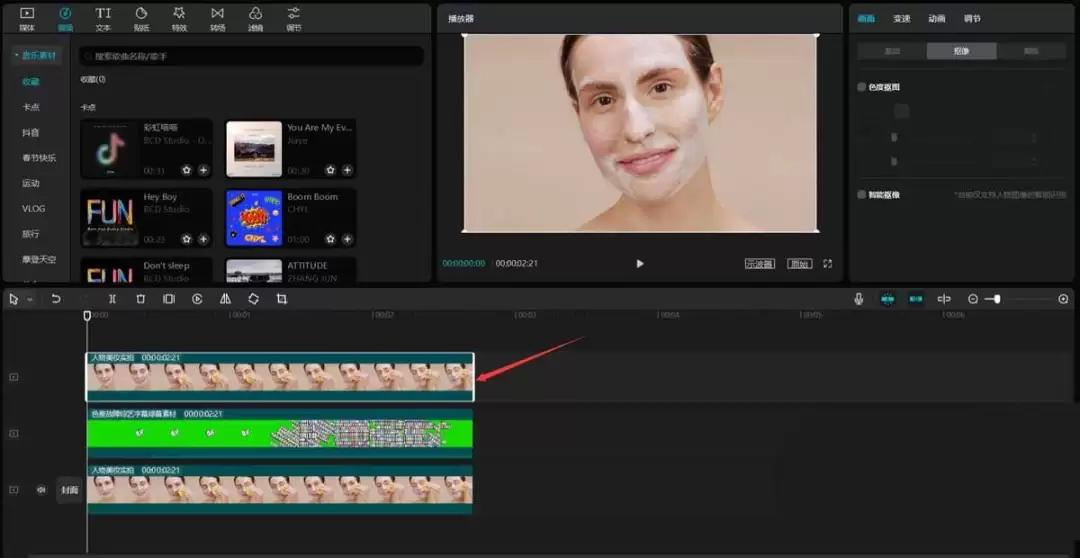Viewport: 1080px width, 558px height.
Task: Click the music search input field
Action: pos(250,57)
